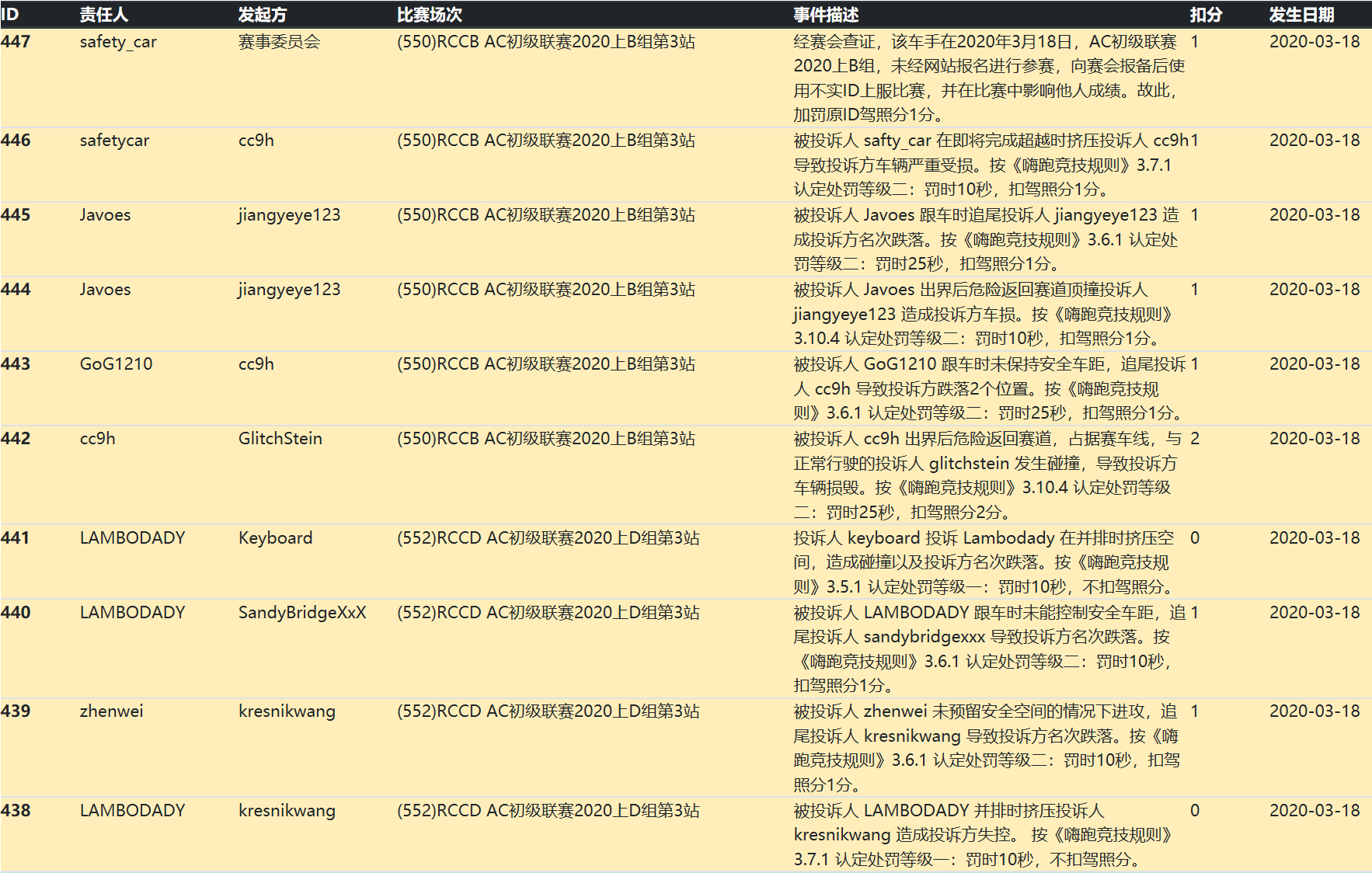Click race (550)RCCB in row 443
1372x873 pixels.
pos(546,364)
